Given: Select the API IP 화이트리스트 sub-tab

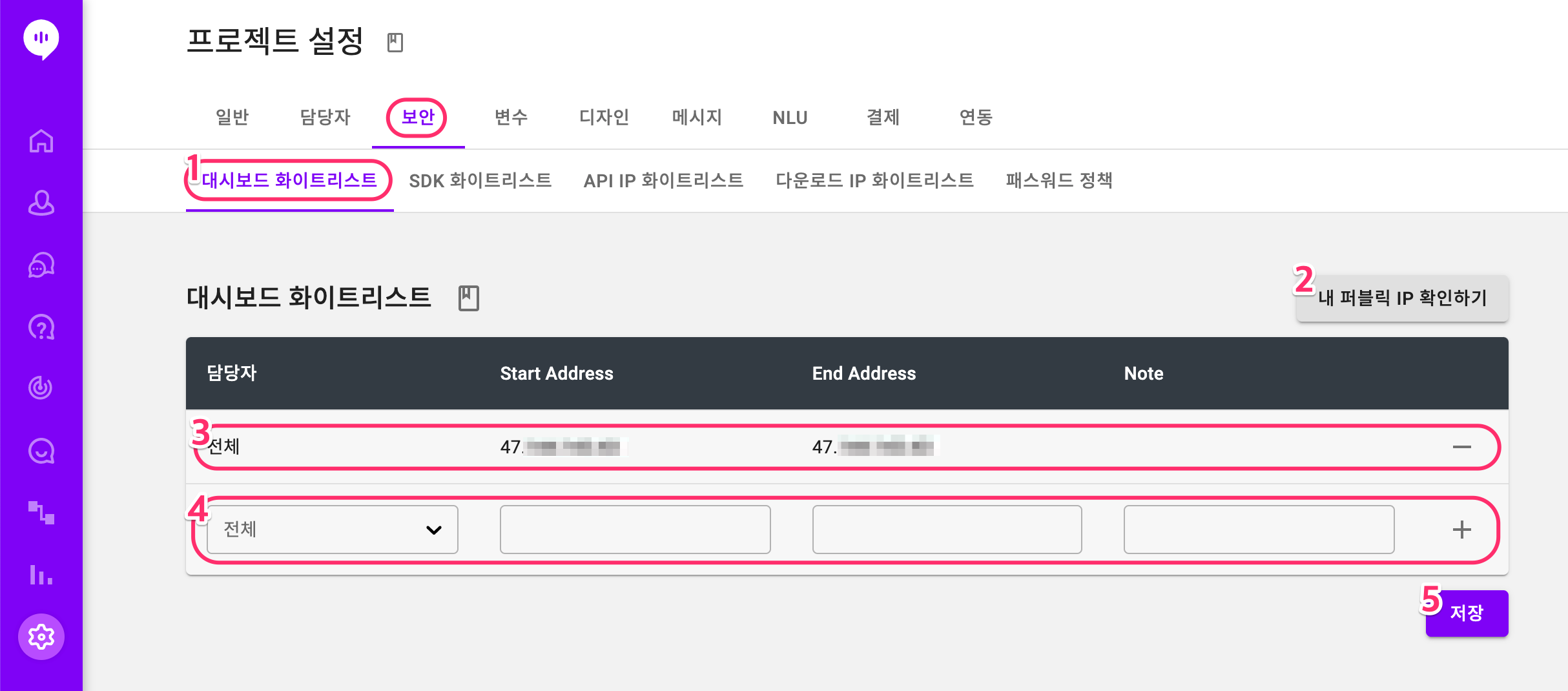Looking at the screenshot, I should pyautogui.click(x=664, y=180).
